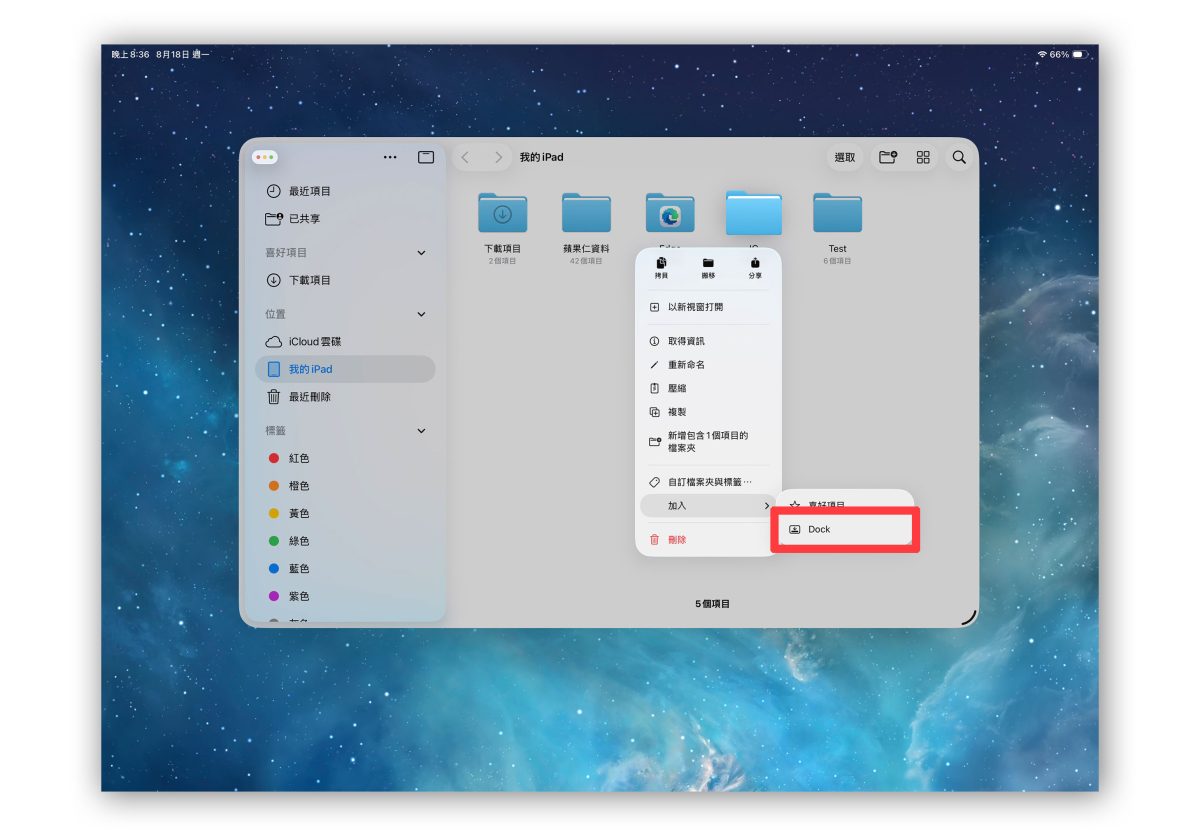Screen dimensions: 1200x836
Task: Select the 橙色 orange tag
Action: pyautogui.click(x=345, y=486)
